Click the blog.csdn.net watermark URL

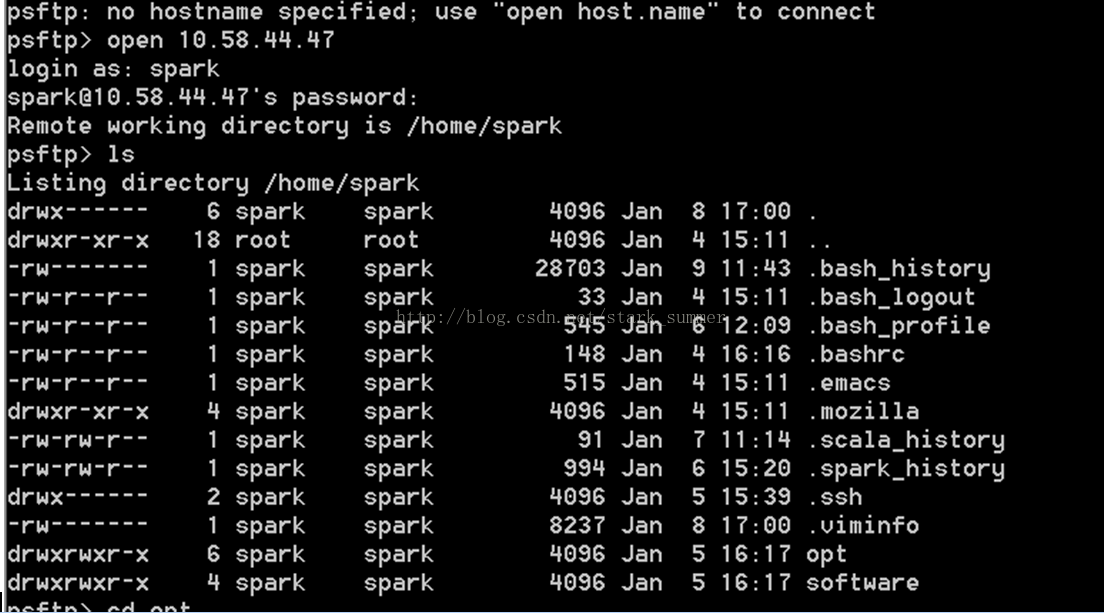click(561, 317)
